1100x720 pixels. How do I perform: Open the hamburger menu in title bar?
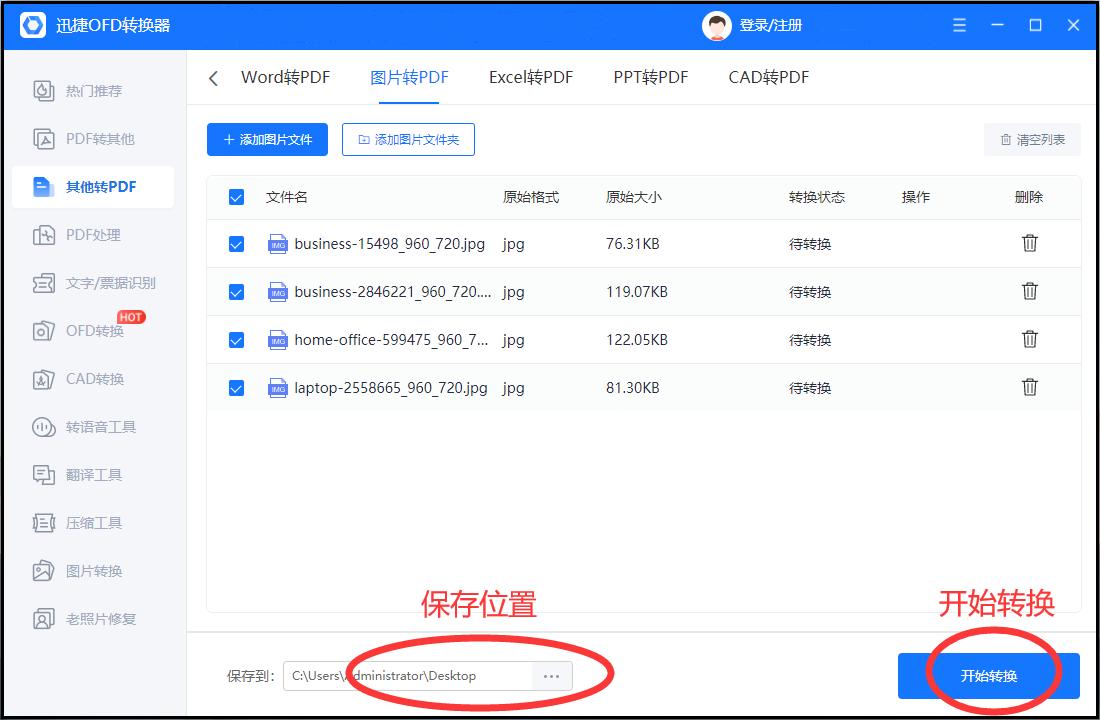pyautogui.click(x=958, y=24)
